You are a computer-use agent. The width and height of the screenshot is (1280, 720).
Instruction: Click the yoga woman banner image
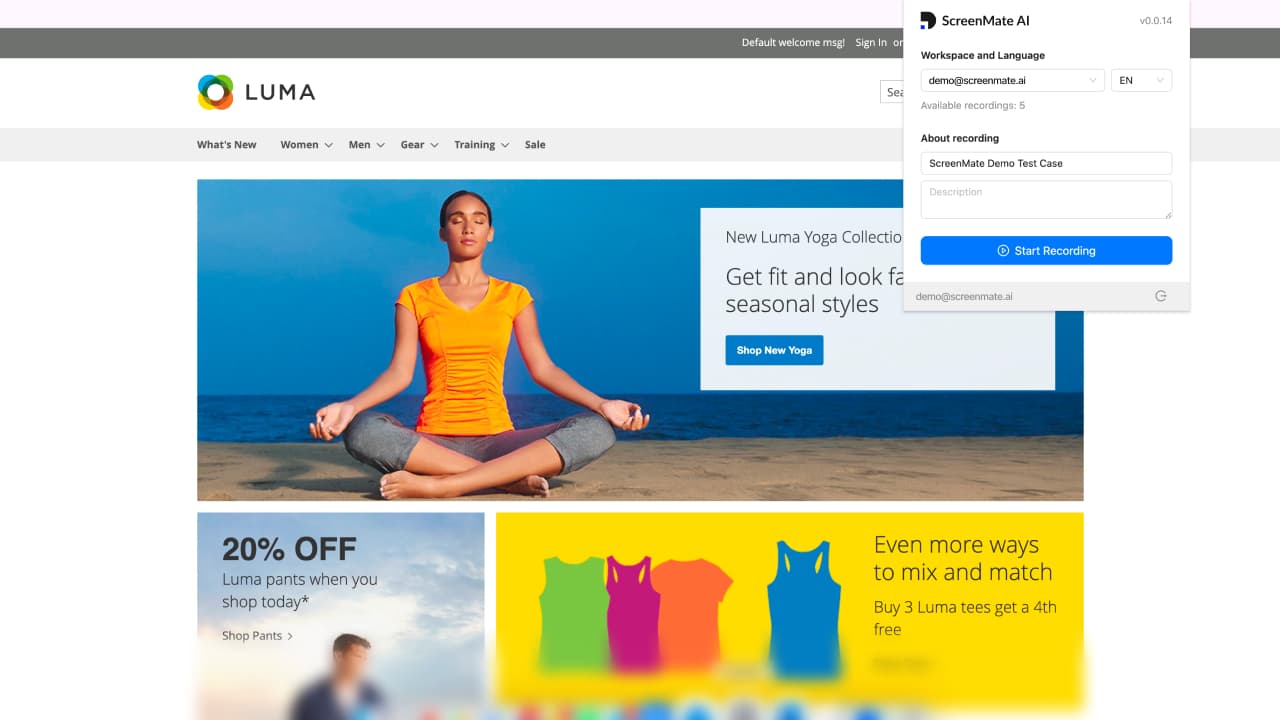pos(640,340)
